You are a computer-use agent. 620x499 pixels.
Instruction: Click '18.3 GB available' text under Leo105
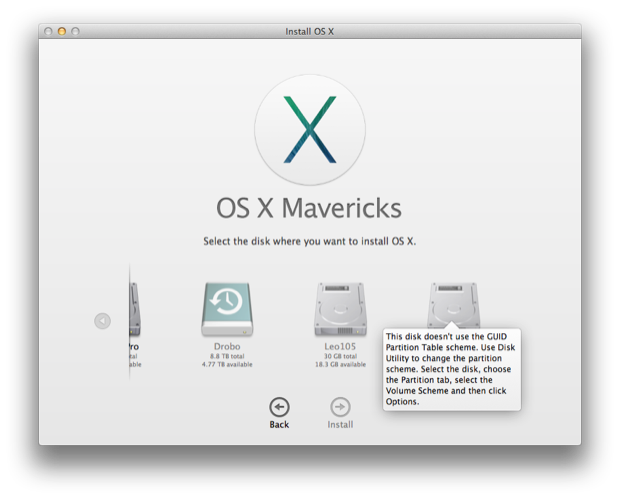click(340, 364)
